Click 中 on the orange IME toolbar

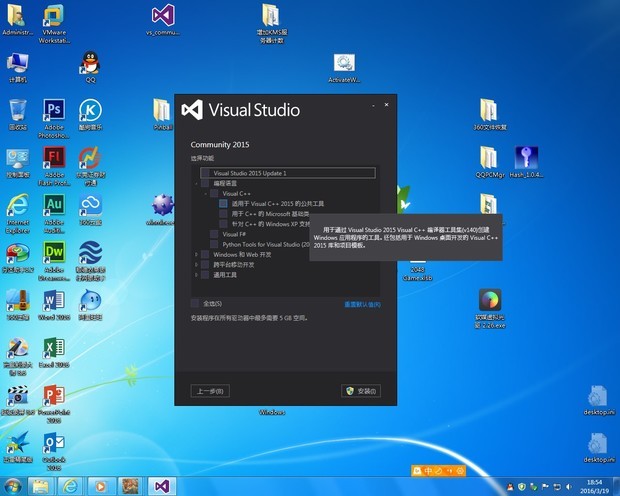point(428,471)
